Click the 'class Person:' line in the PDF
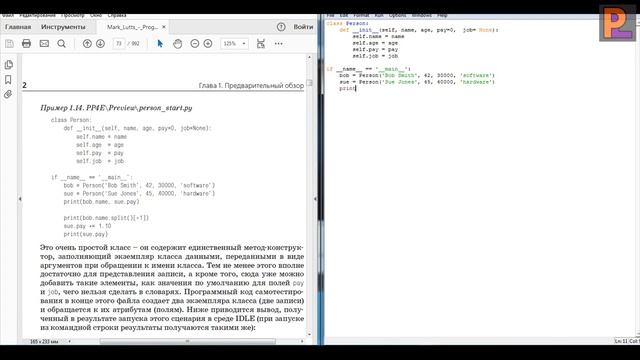Image resolution: width=640 pixels, height=360 pixels. [71, 120]
